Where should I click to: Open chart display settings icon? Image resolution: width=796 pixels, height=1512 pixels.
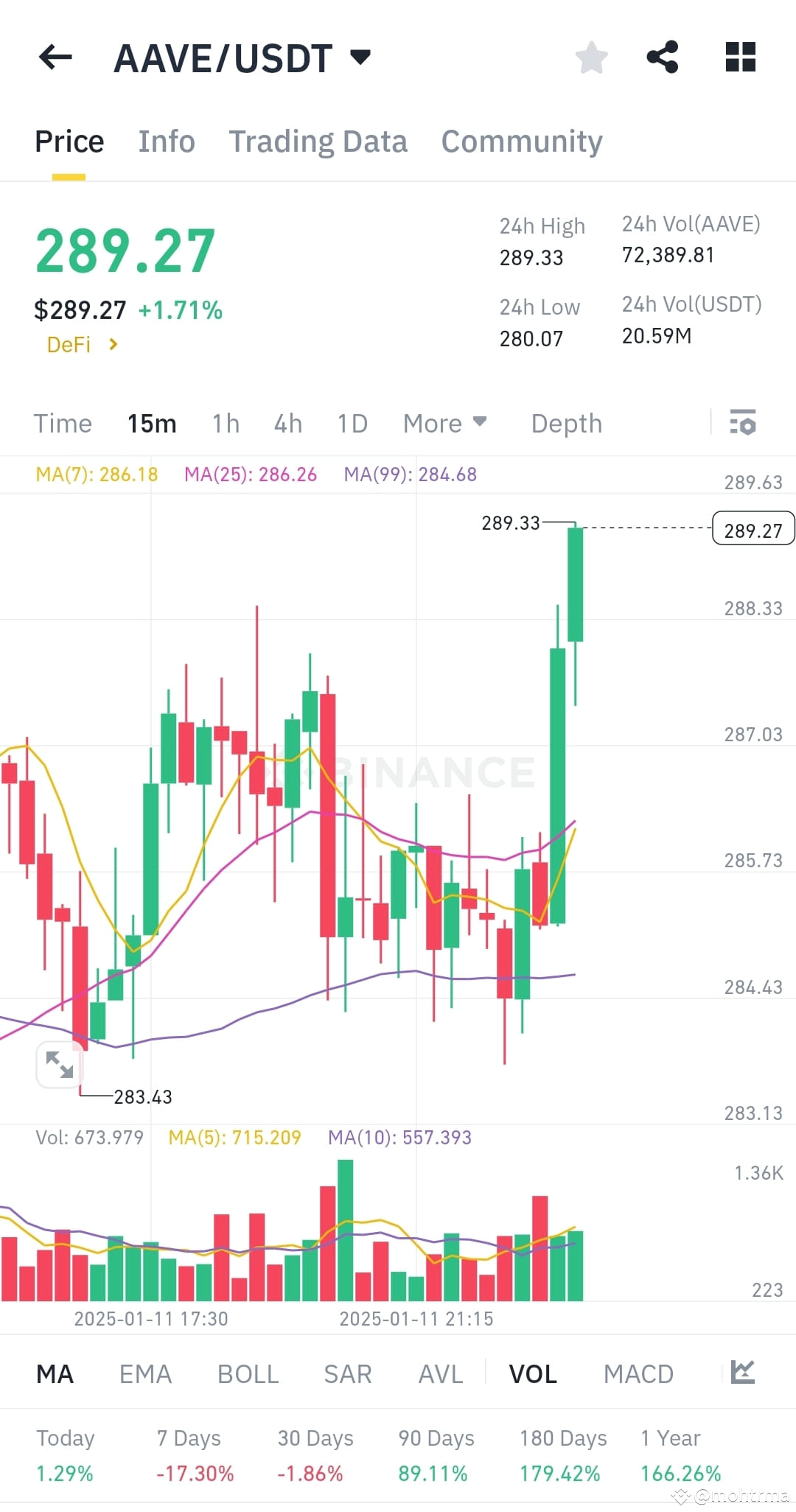tap(743, 423)
